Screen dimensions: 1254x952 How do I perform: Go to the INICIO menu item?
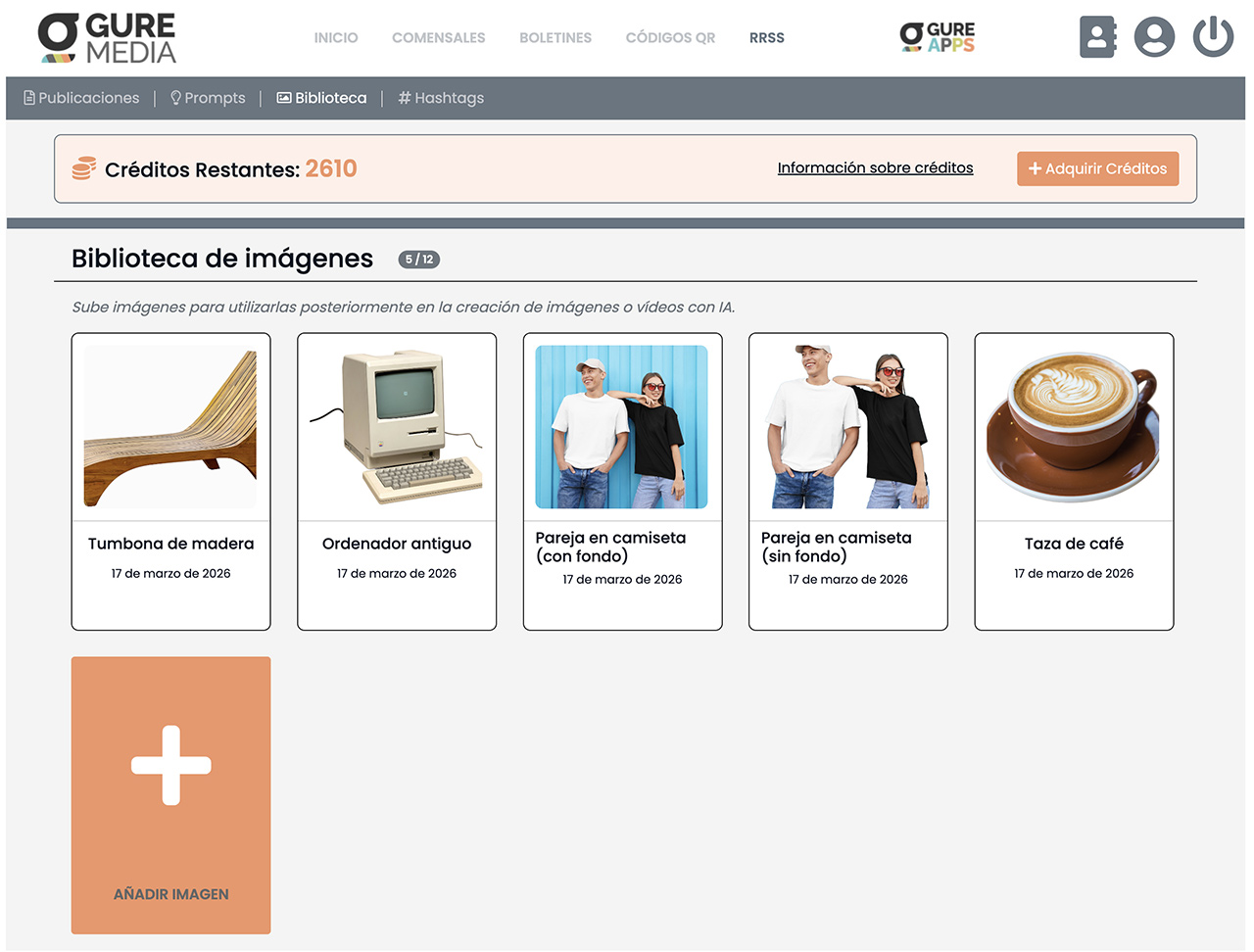tap(336, 38)
